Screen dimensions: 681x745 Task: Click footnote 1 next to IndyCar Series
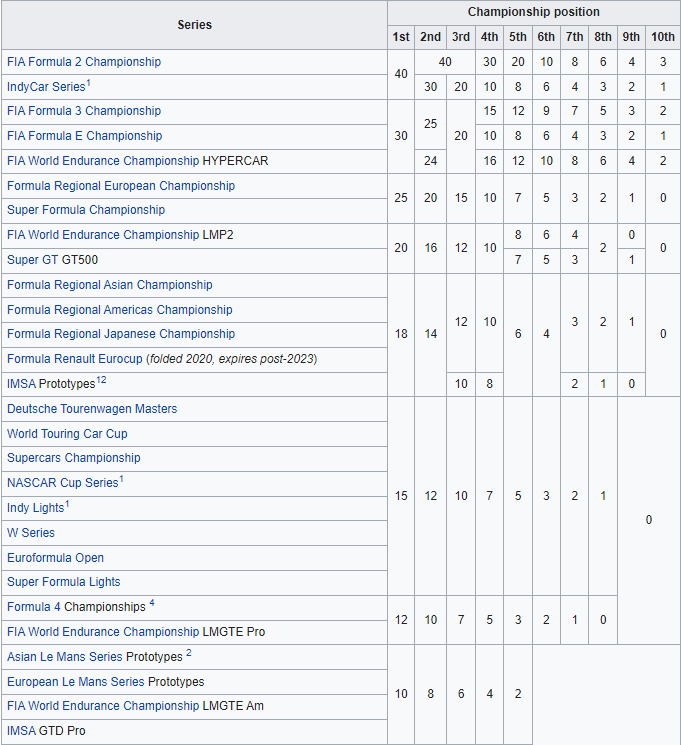tap(88, 83)
